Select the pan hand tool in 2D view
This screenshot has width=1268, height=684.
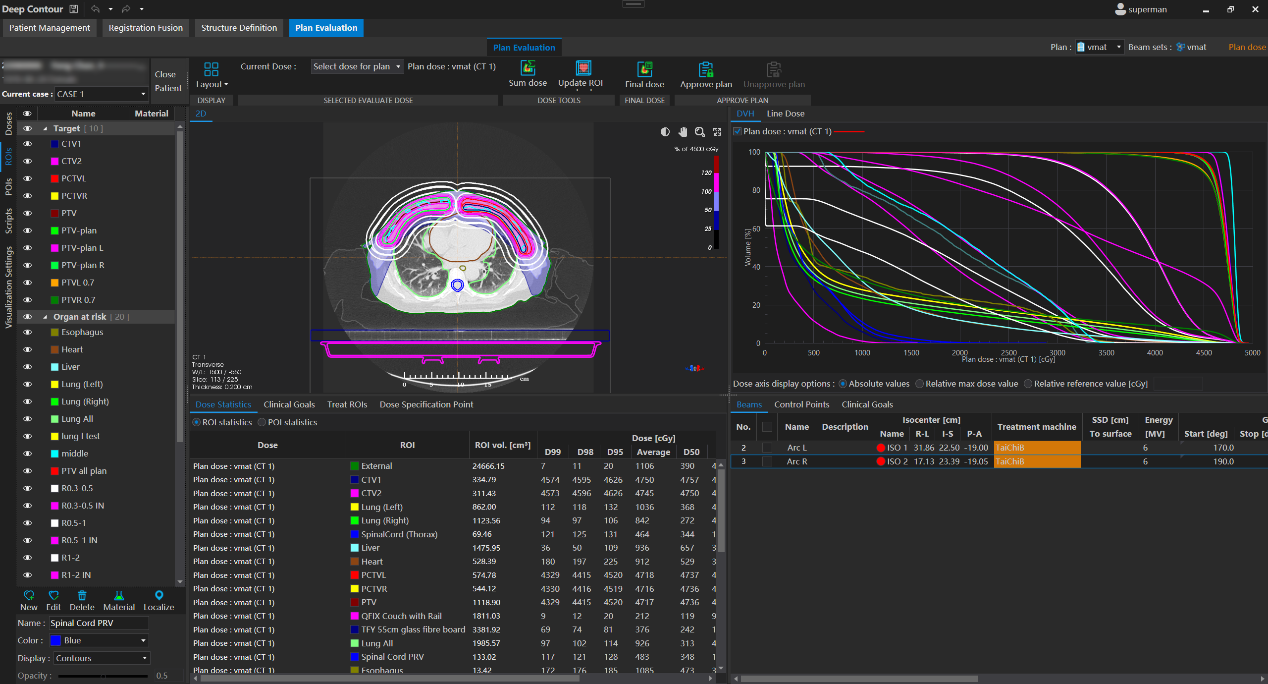click(x=683, y=132)
